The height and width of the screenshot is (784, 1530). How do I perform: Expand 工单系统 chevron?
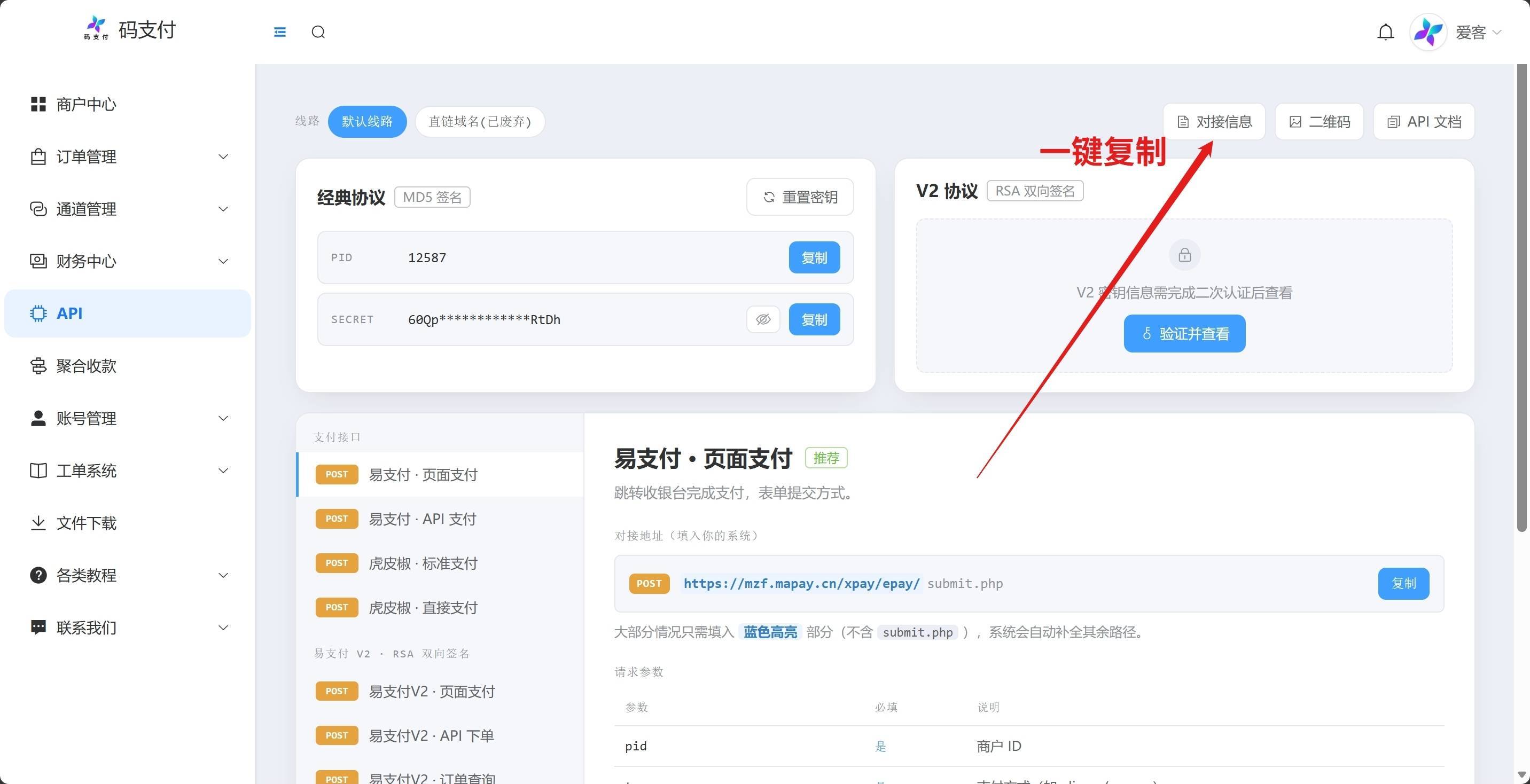coord(223,471)
